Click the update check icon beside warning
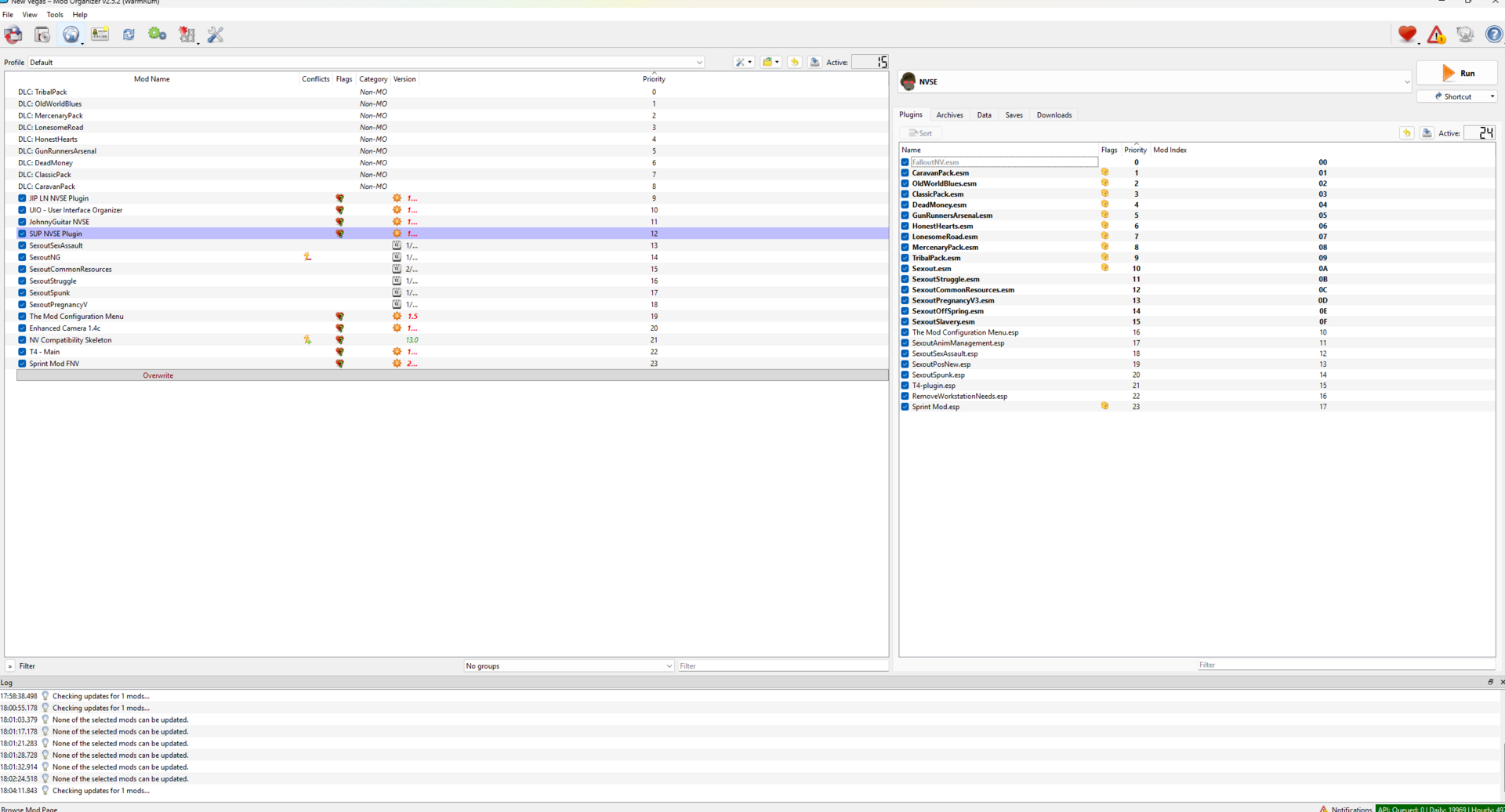 coord(1465,34)
